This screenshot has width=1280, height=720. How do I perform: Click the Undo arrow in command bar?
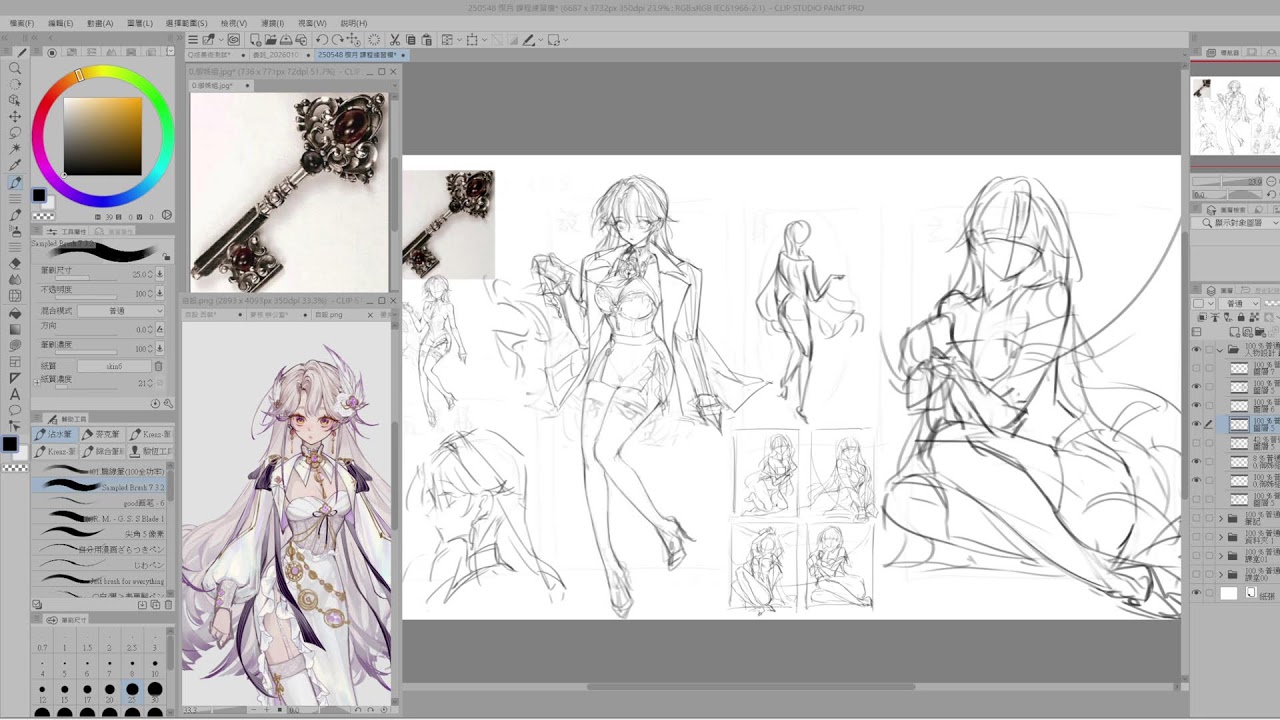tap(322, 40)
